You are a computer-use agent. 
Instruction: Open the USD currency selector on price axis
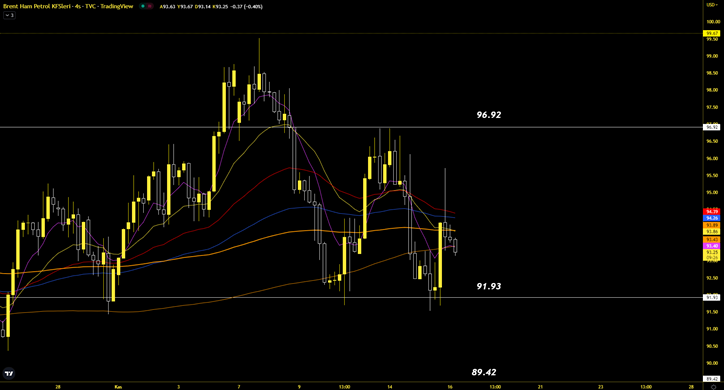tap(712, 5)
